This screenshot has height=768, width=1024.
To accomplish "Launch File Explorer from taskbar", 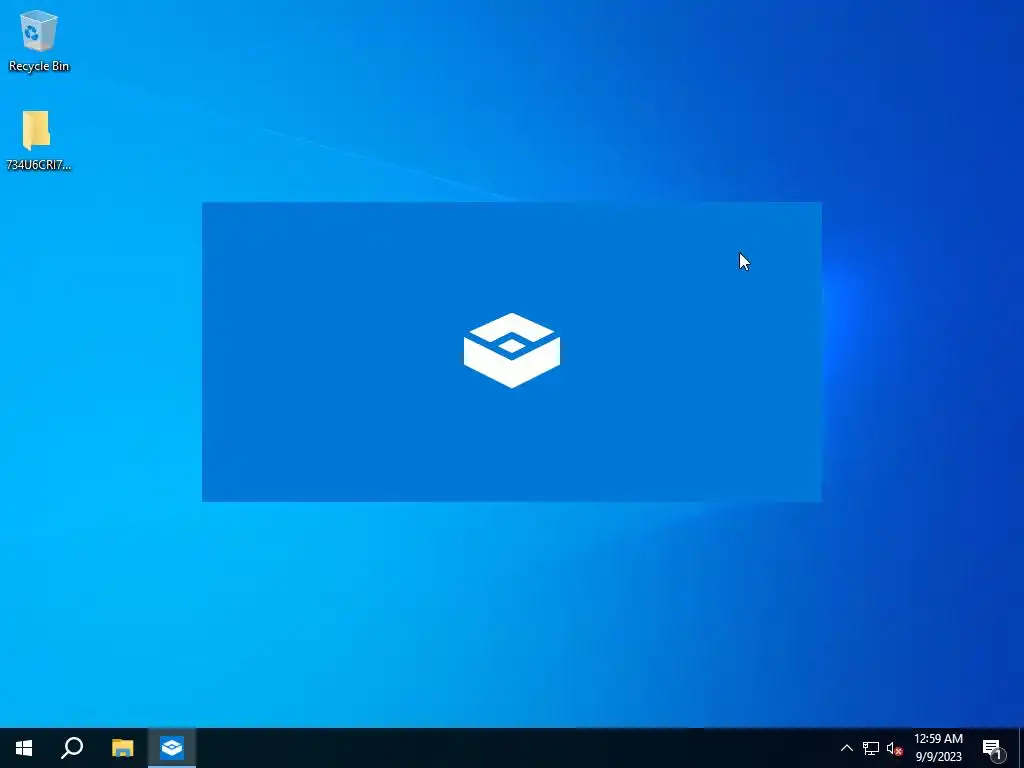I will pyautogui.click(x=122, y=748).
